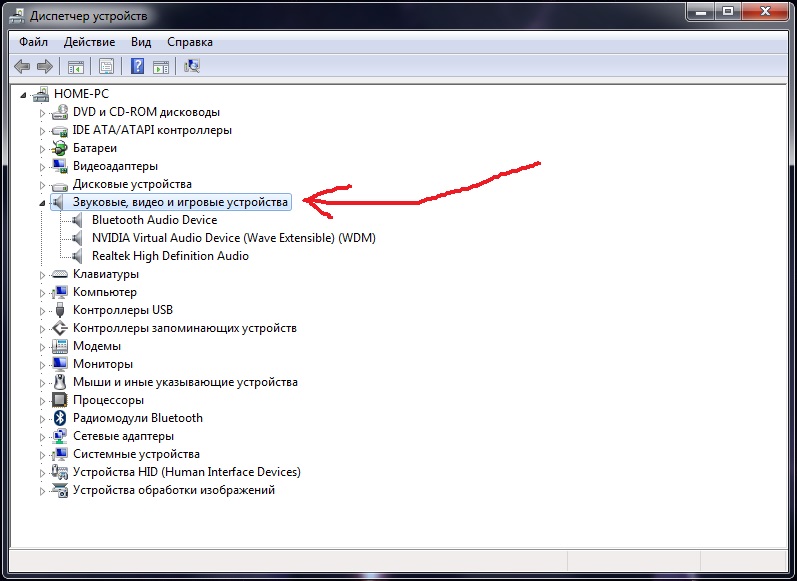The height and width of the screenshot is (581, 797).
Task: Click the Клавиатуры keyboard icon
Action: point(60,274)
